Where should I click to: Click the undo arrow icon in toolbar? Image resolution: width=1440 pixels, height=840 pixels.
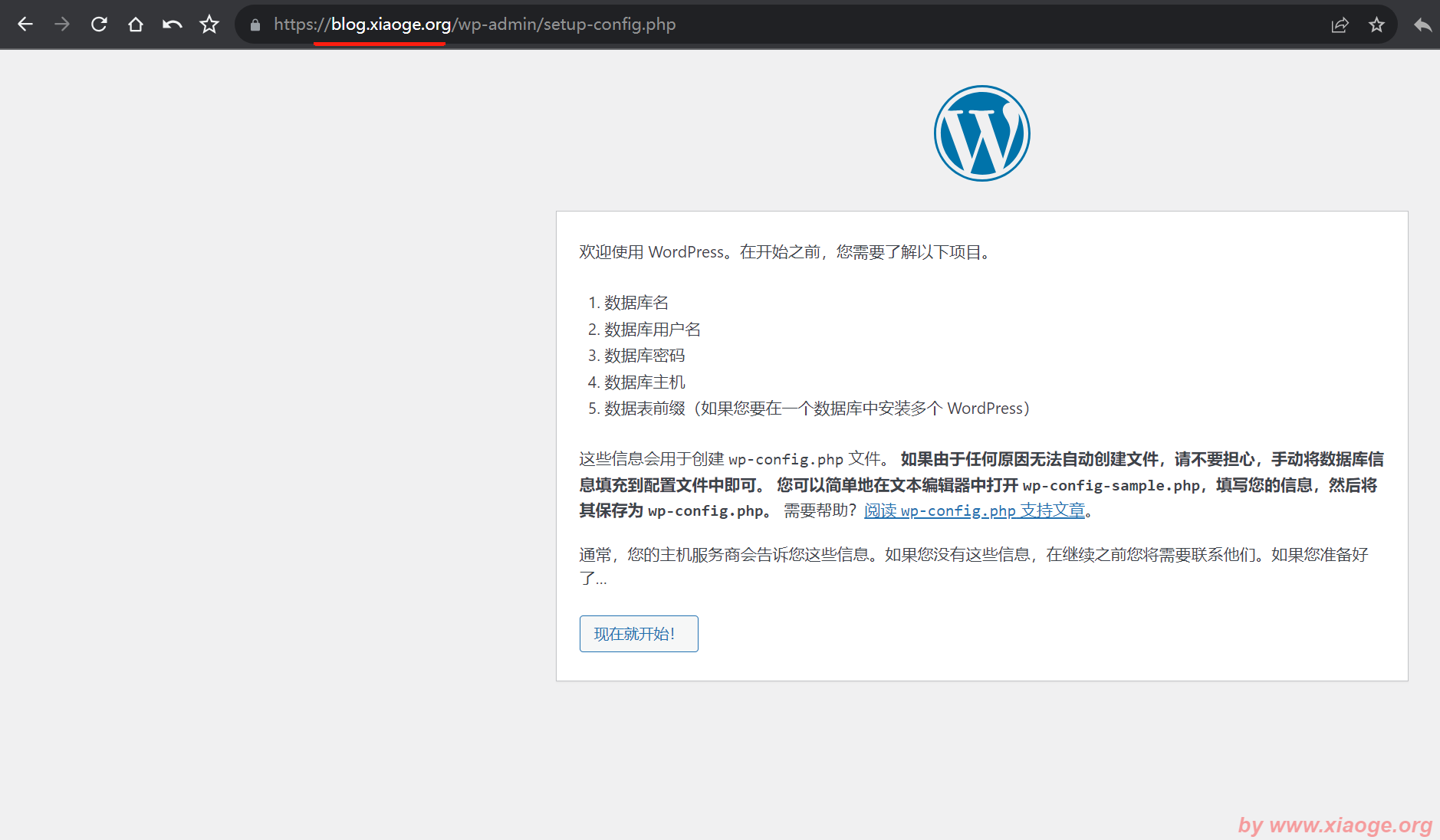172,25
